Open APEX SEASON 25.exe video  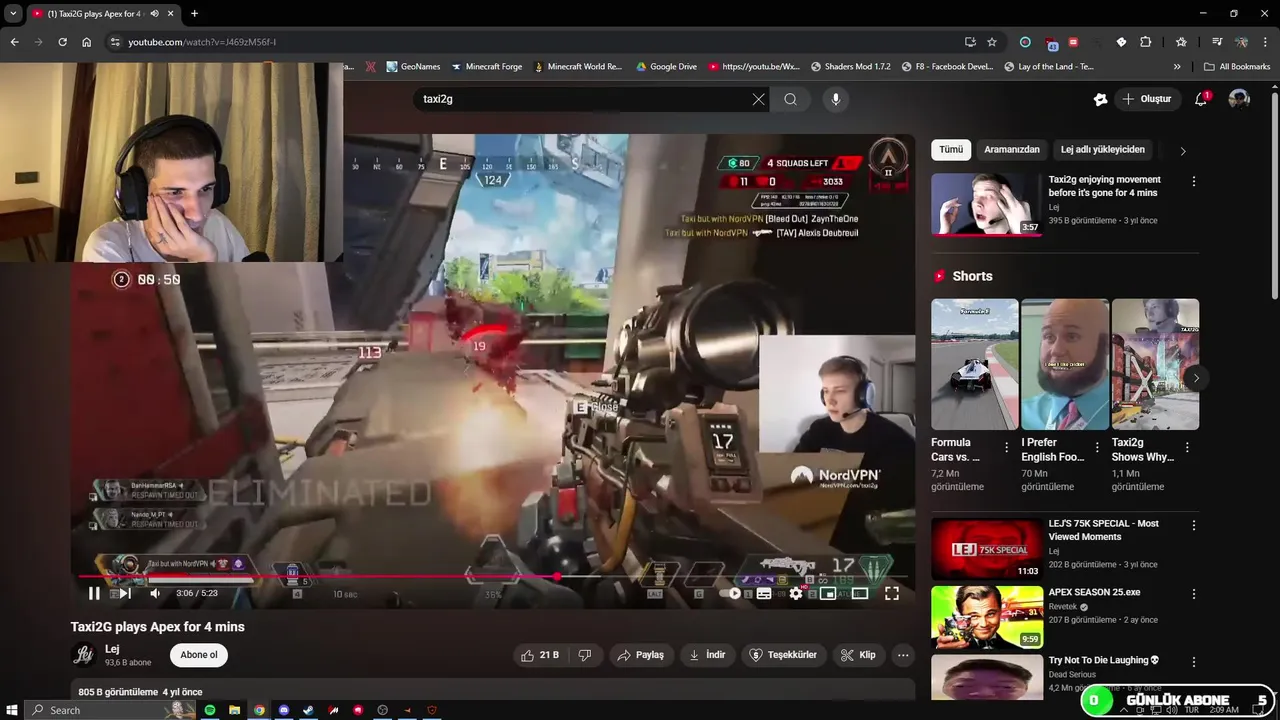pos(987,617)
